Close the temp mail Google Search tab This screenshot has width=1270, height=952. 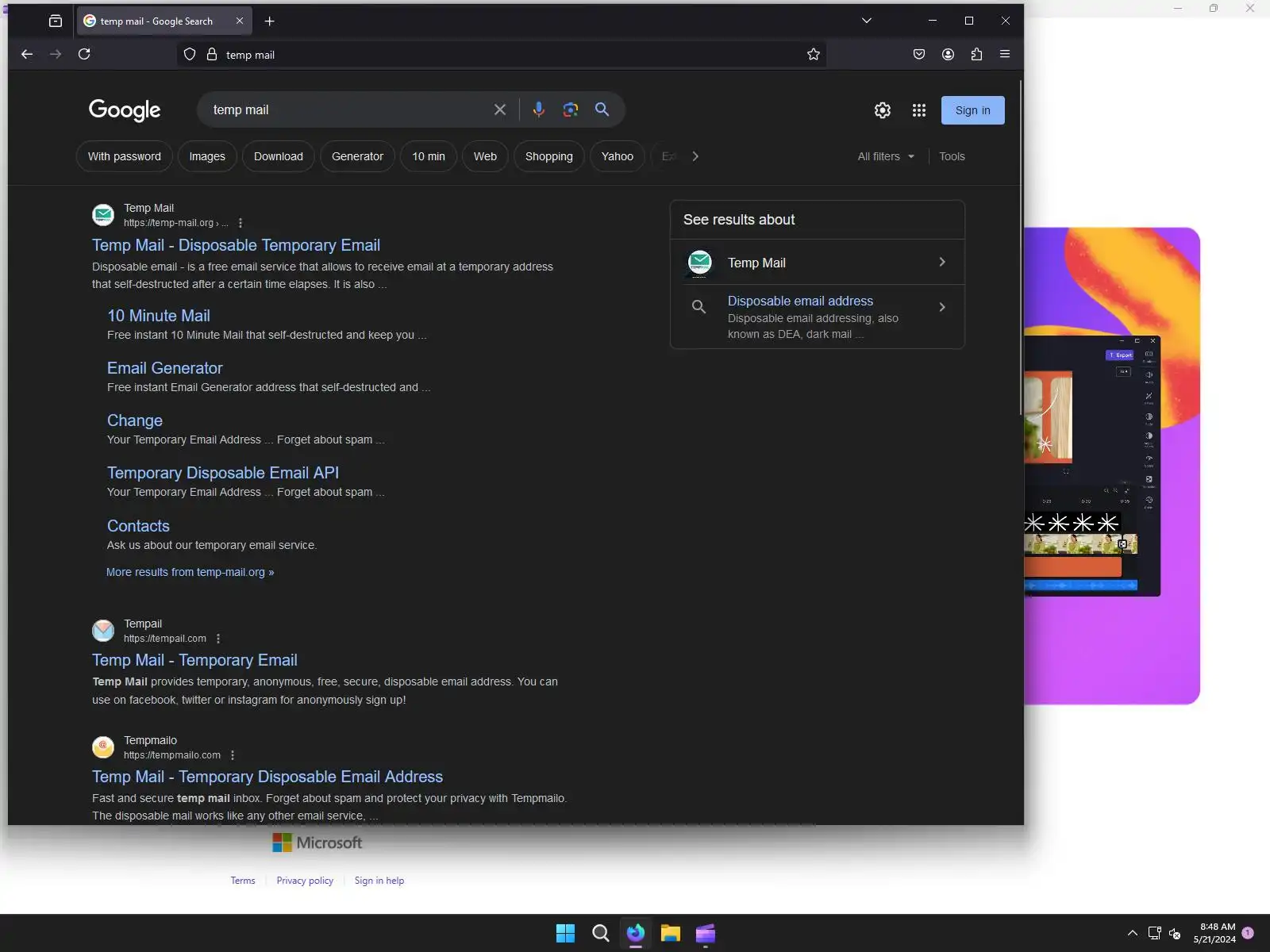click(240, 21)
